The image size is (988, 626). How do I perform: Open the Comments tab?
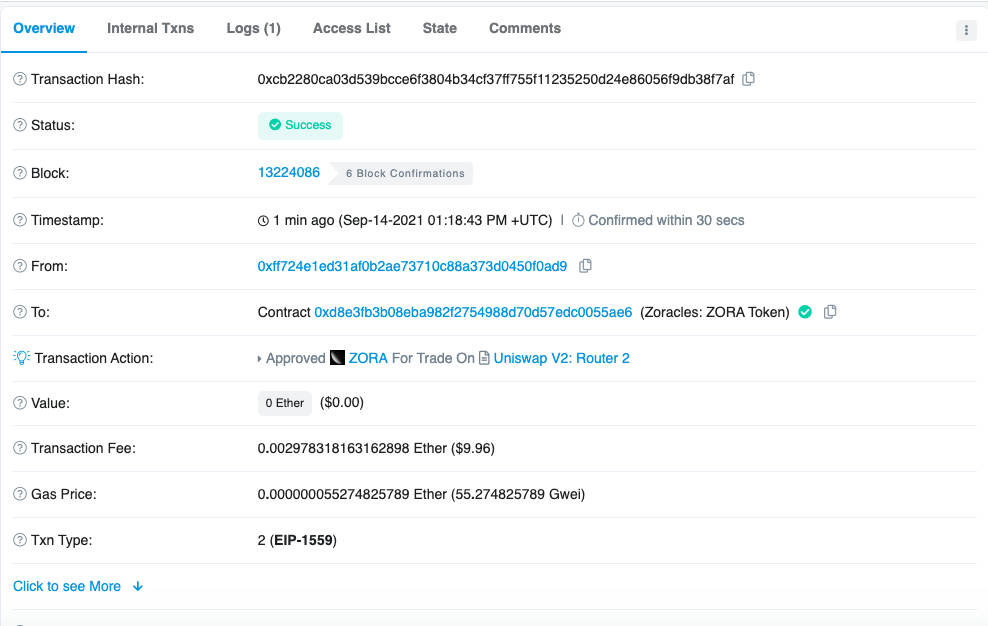pos(525,28)
